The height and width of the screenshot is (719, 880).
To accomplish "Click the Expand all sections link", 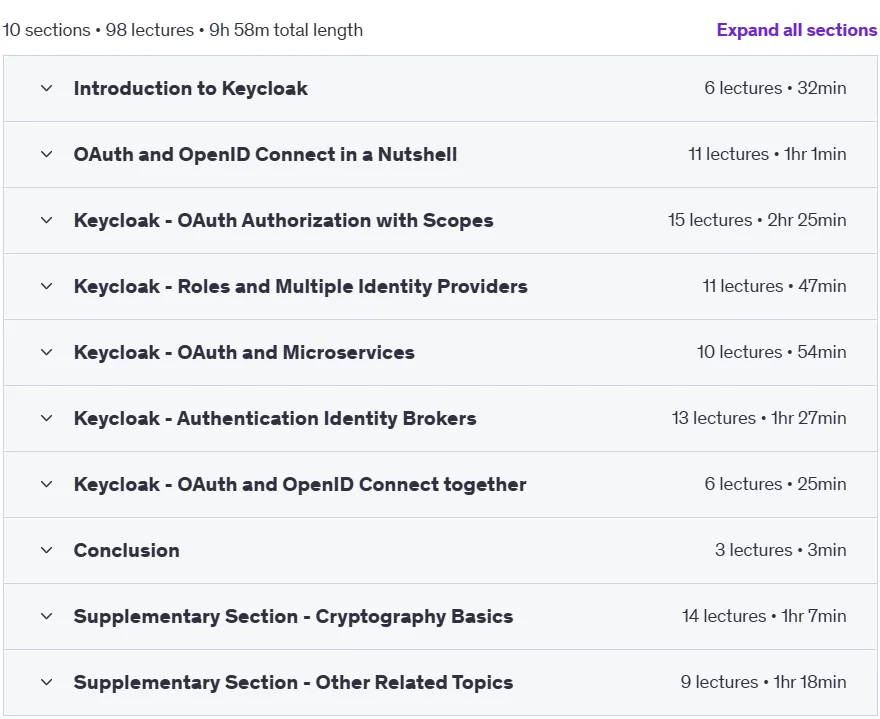I will pos(796,30).
